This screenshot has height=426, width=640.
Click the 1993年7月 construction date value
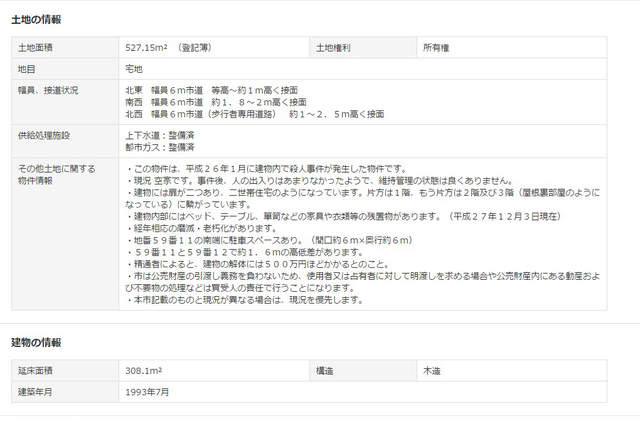coord(147,391)
